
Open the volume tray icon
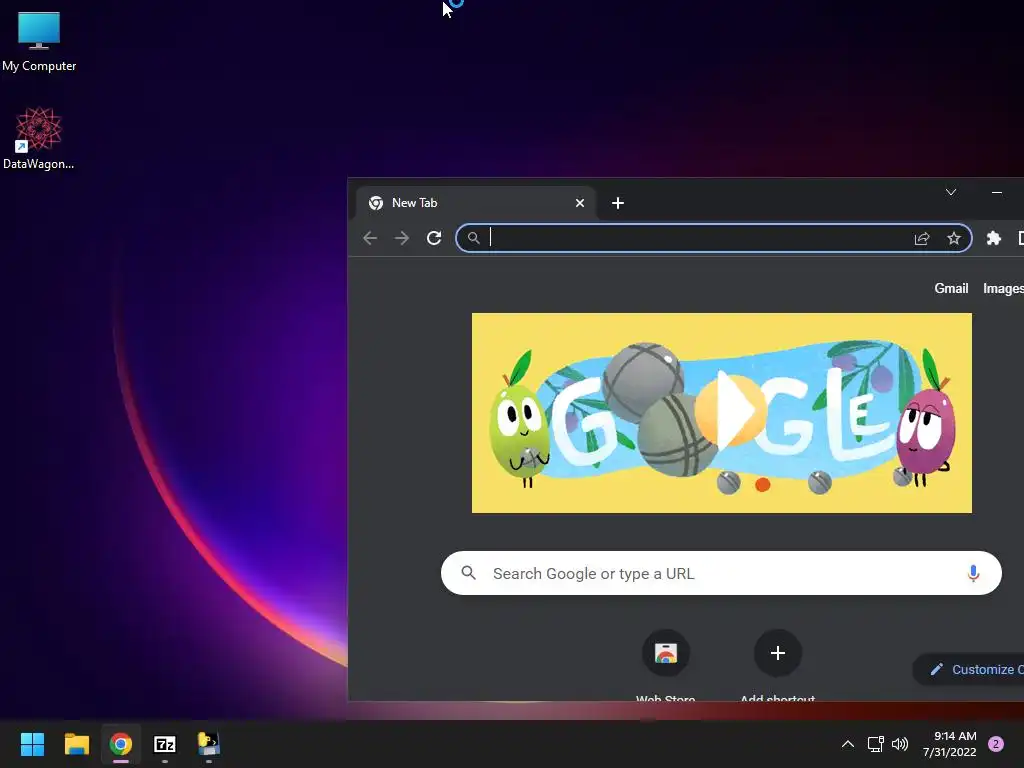900,744
